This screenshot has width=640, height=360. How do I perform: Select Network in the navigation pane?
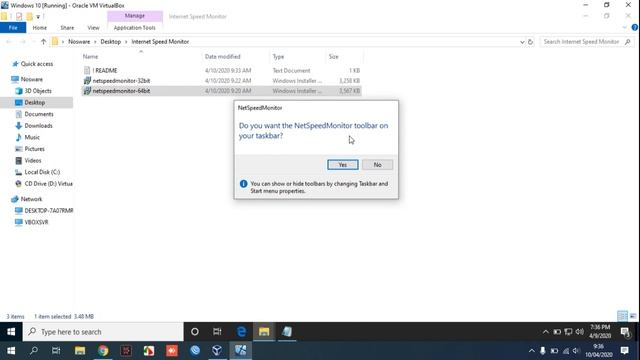click(31, 199)
